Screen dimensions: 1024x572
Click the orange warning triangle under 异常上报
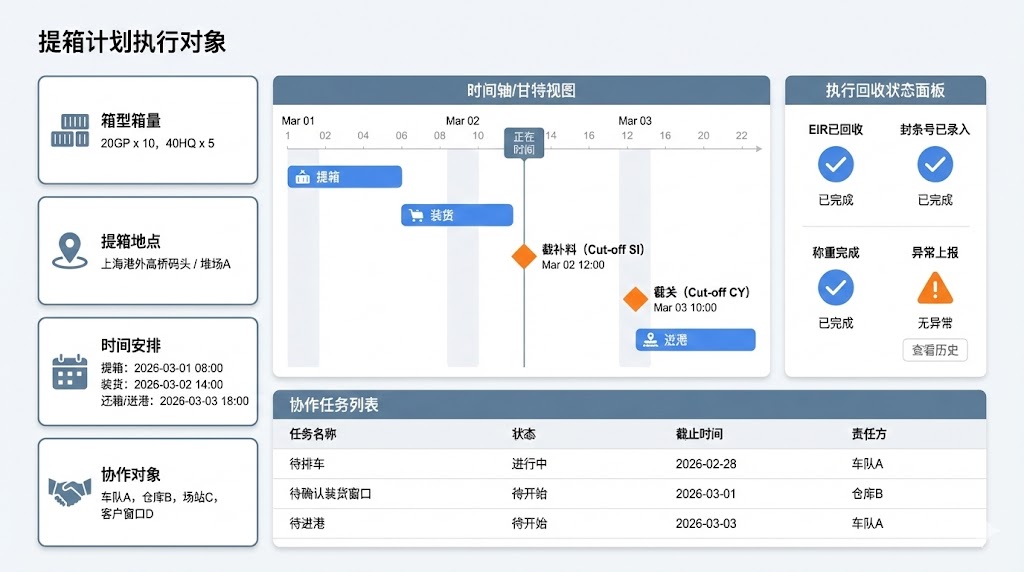[x=935, y=289]
